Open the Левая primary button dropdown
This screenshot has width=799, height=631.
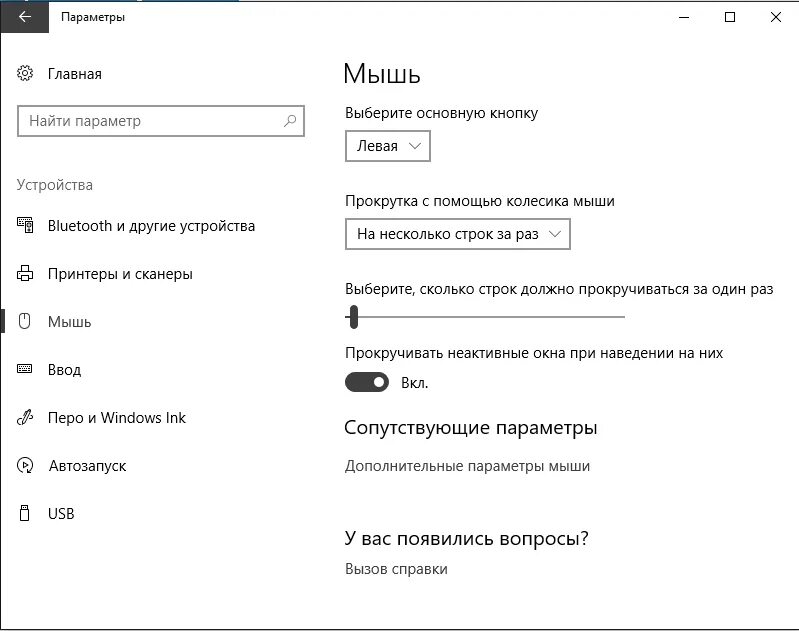click(x=388, y=146)
